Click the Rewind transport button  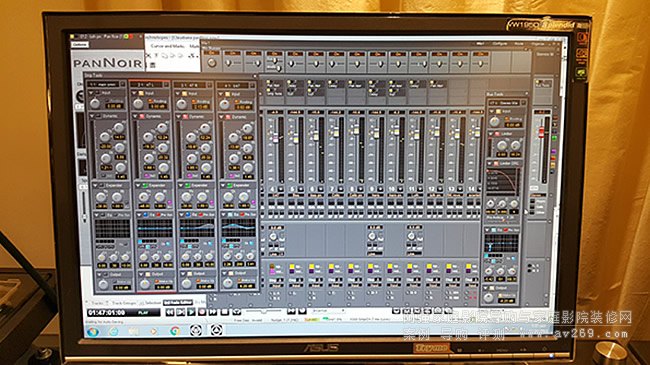170,312
